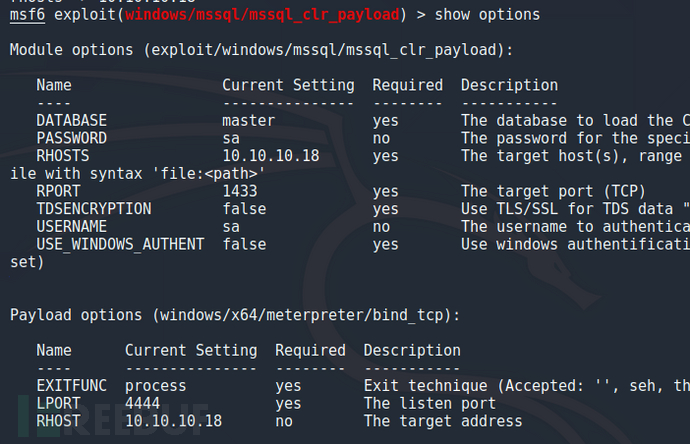Click the 4444 listen port value
Viewport: 690px width, 444px height.
142,404
